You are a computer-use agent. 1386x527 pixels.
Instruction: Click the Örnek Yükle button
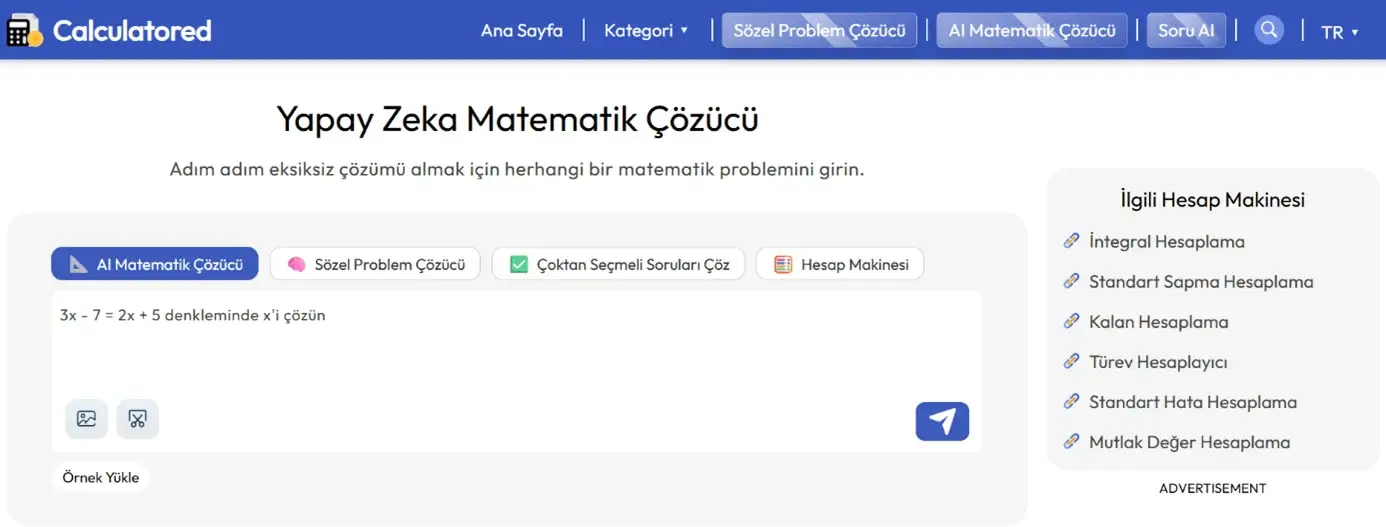(x=100, y=478)
